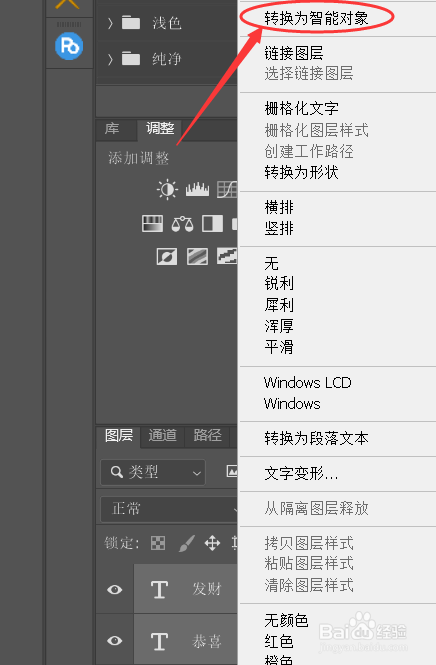The width and height of the screenshot is (436, 665).
Task: Click 栅格化图层样式 menu entry
Action: click(316, 130)
